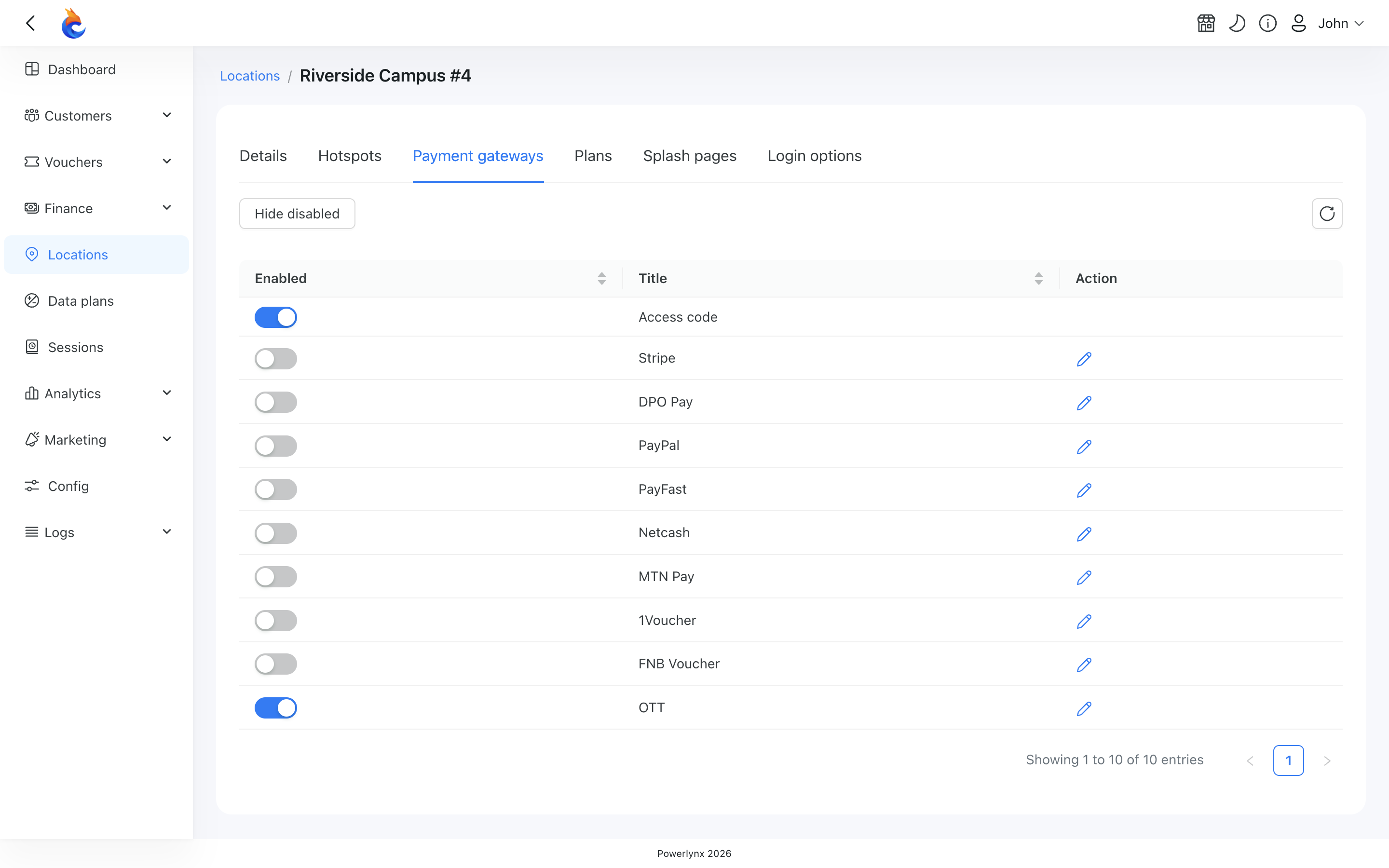Open the marketplace store icon
1389x868 pixels.
point(1206,24)
